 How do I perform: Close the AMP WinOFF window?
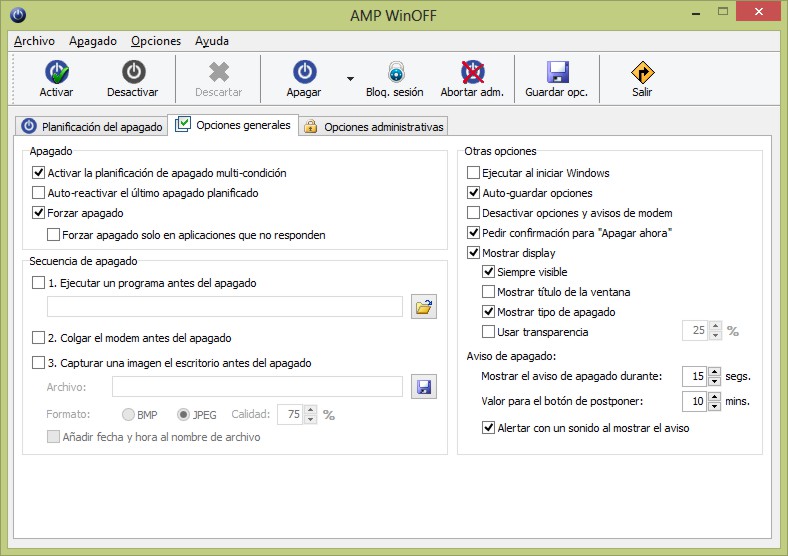tap(758, 11)
